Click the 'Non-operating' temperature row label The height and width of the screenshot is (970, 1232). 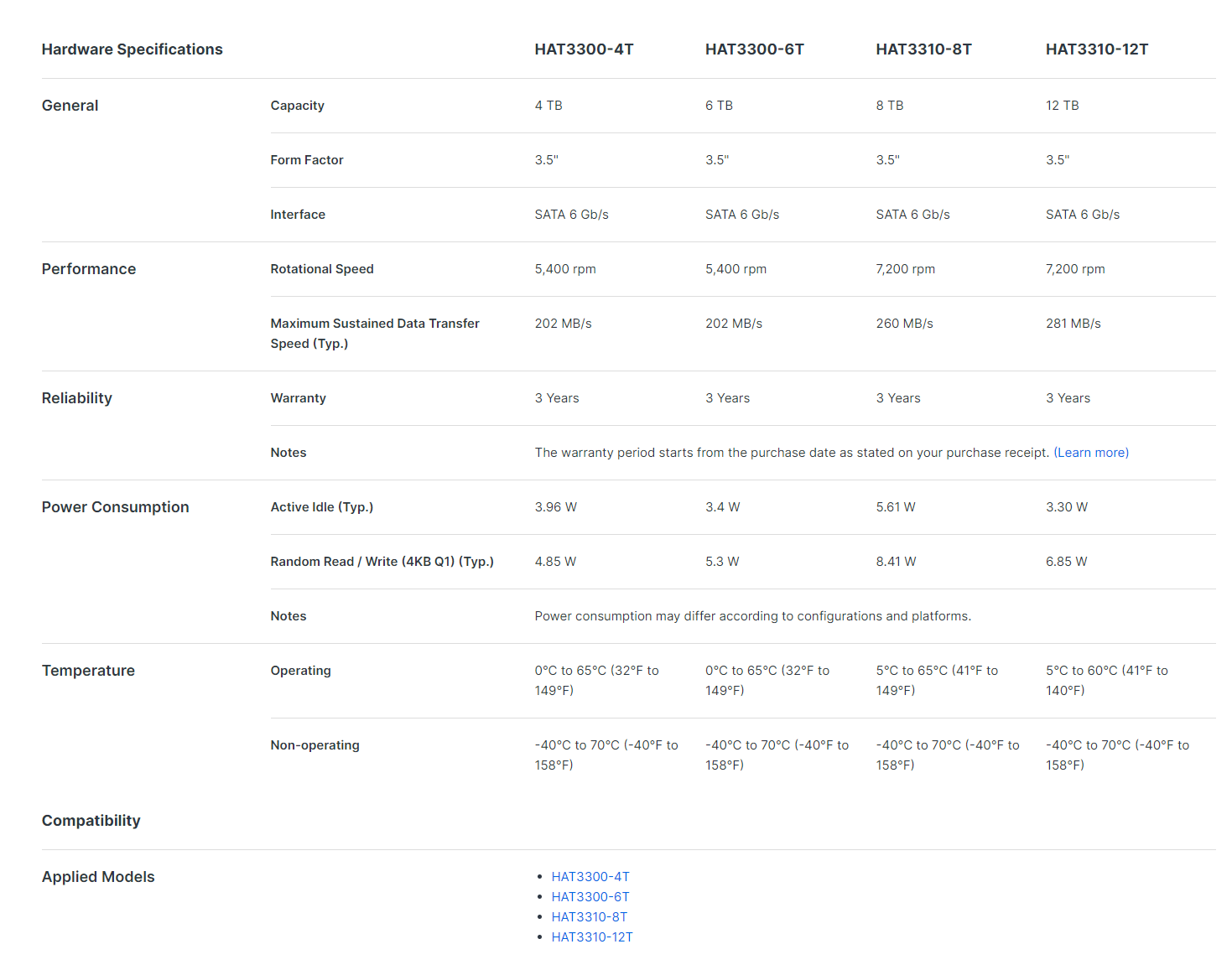315,745
